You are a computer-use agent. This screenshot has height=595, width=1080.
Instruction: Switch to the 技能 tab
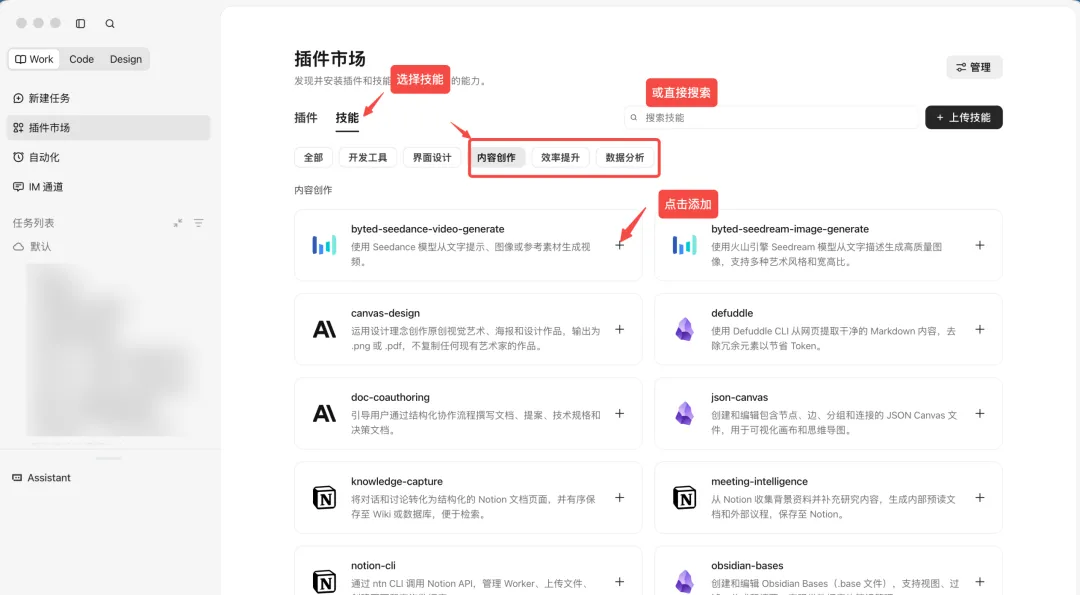pyautogui.click(x=347, y=118)
